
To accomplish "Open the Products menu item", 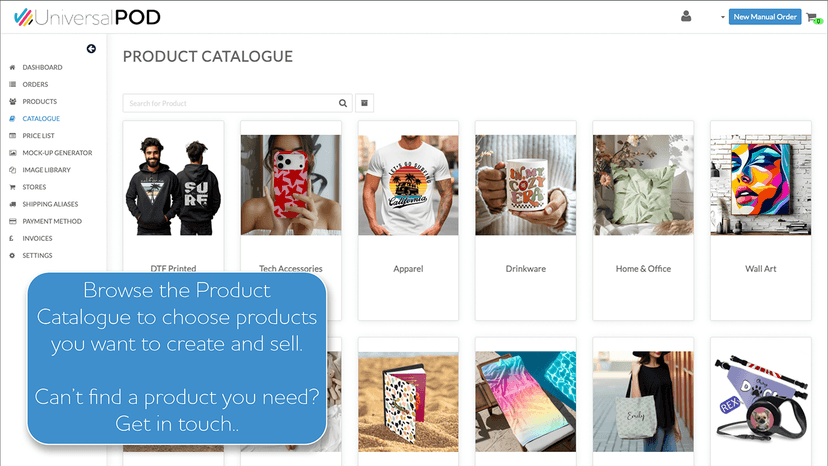I will [x=40, y=101].
